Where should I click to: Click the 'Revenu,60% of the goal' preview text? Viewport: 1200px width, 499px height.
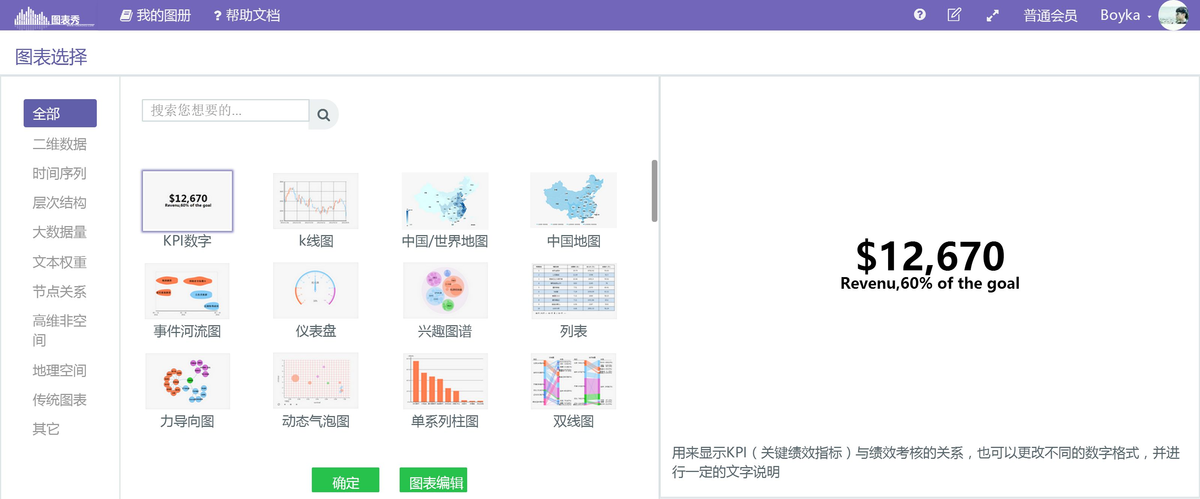pos(930,284)
